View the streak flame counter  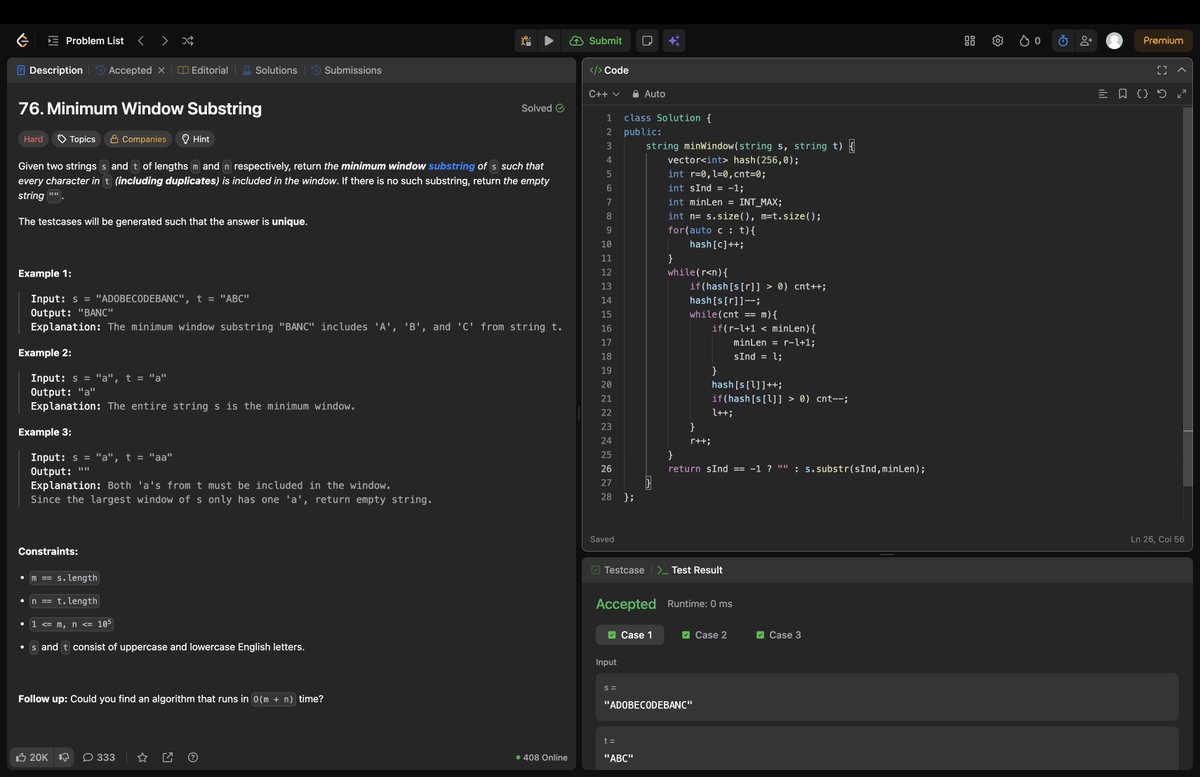[1030, 41]
